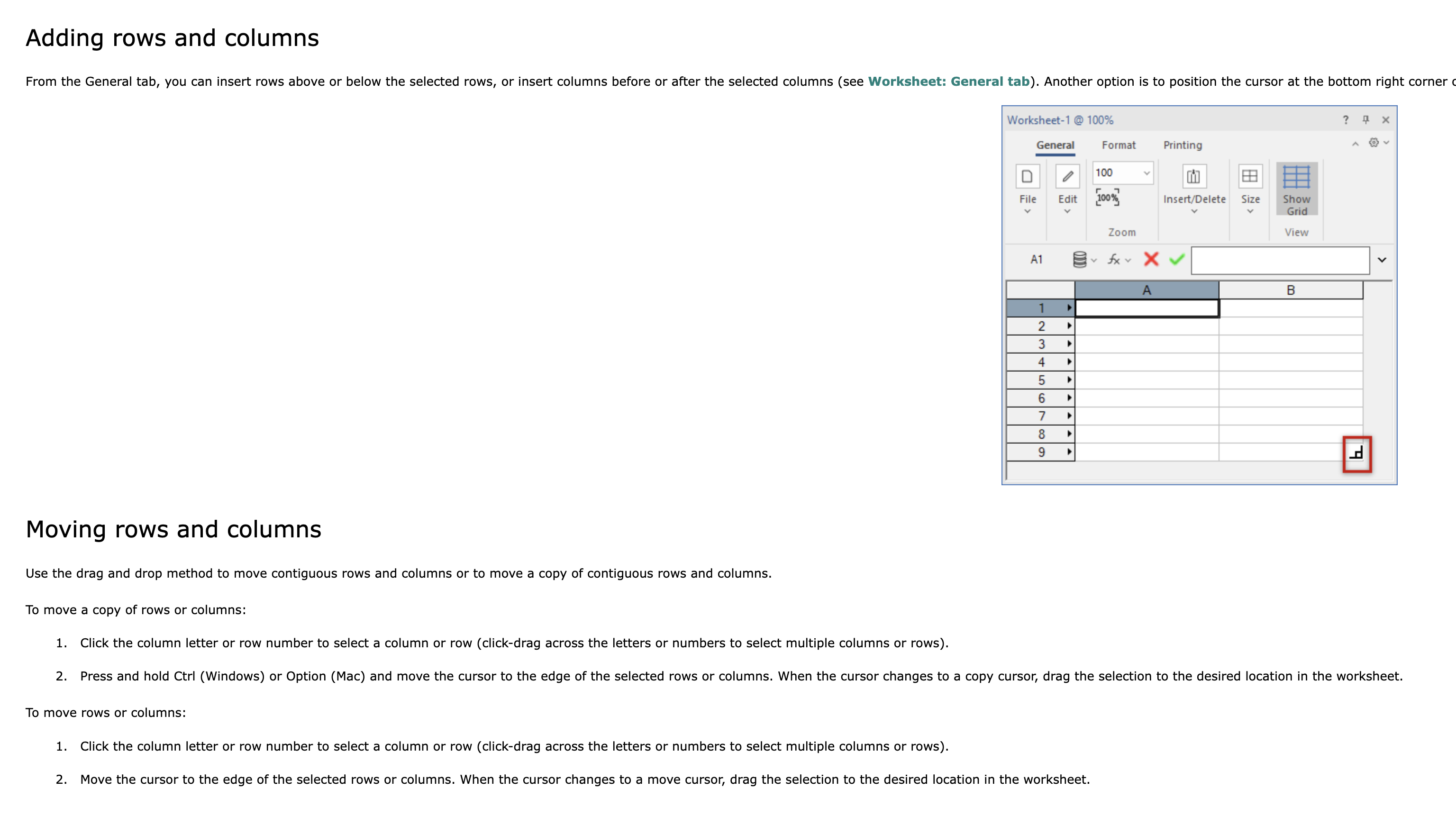Screen dimensions: 1456x816
Task: Click the formula input field
Action: click(1280, 260)
